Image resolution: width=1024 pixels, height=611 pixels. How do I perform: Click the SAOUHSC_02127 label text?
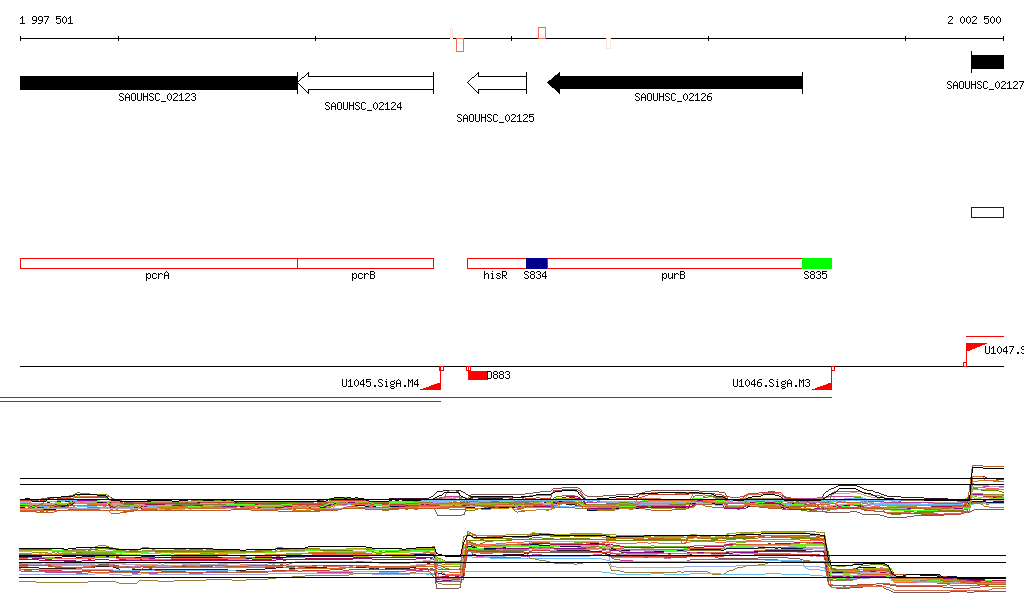(x=985, y=86)
